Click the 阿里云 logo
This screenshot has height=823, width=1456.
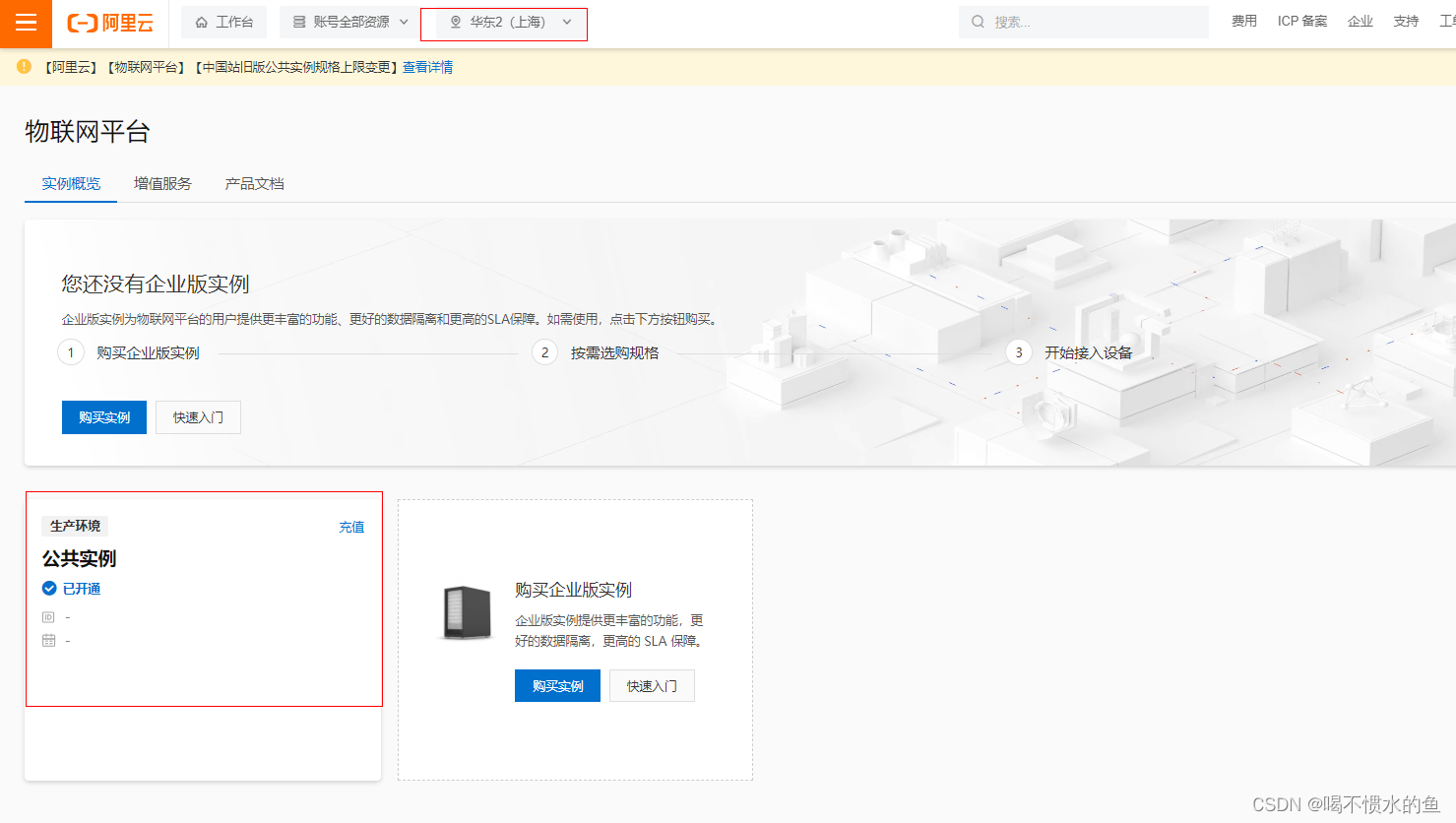[x=110, y=23]
